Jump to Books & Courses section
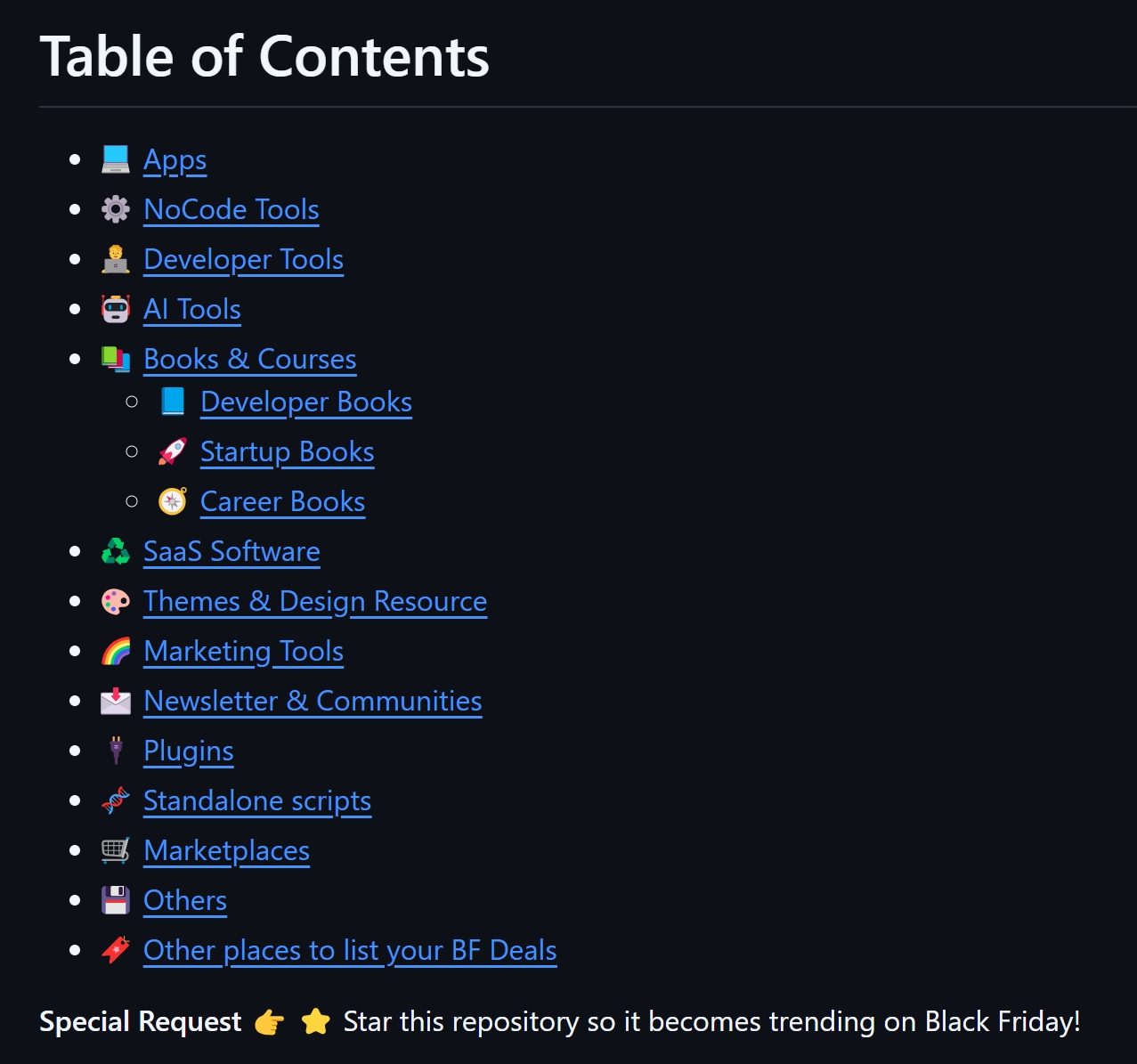This screenshot has width=1137, height=1064. coord(249,360)
